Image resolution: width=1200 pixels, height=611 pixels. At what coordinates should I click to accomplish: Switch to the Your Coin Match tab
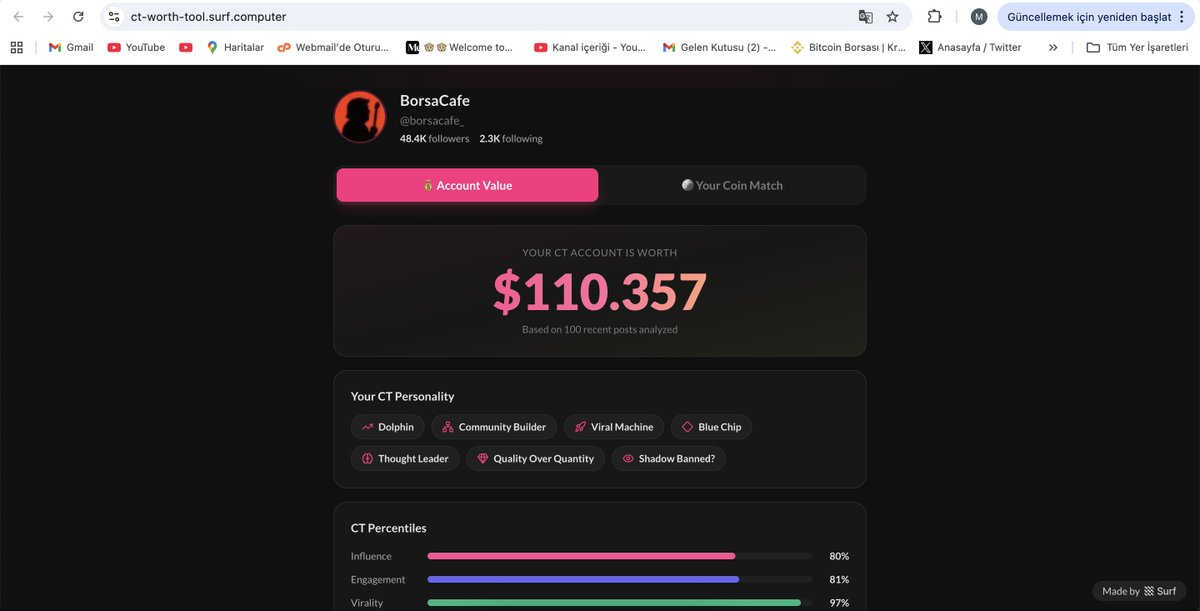pyautogui.click(x=732, y=185)
